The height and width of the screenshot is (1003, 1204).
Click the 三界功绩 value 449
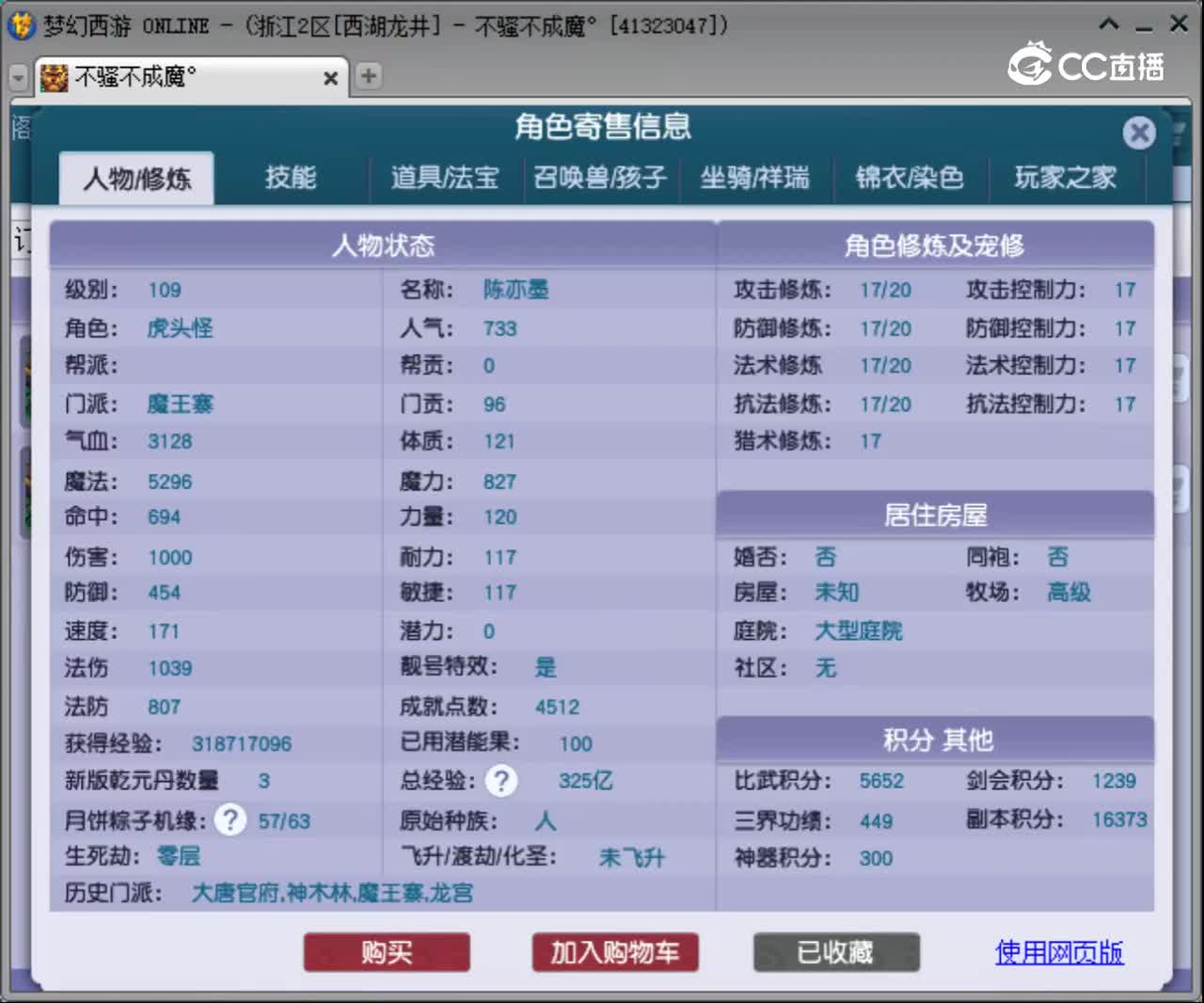point(876,821)
